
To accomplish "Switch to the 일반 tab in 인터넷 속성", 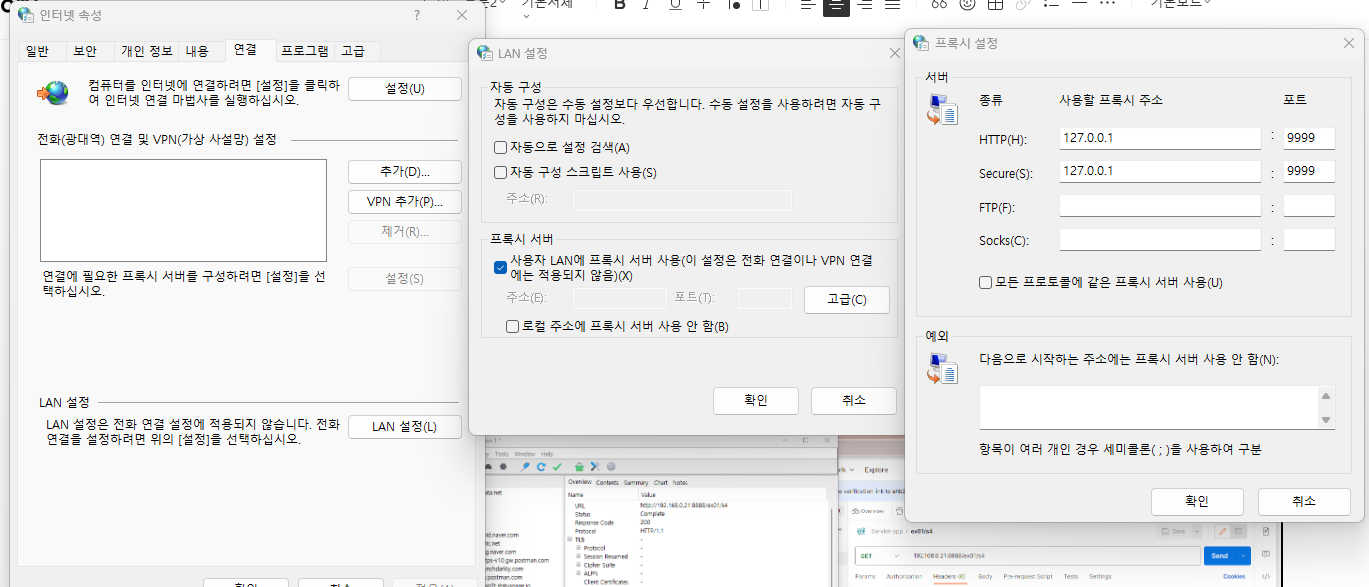I will (x=37, y=50).
